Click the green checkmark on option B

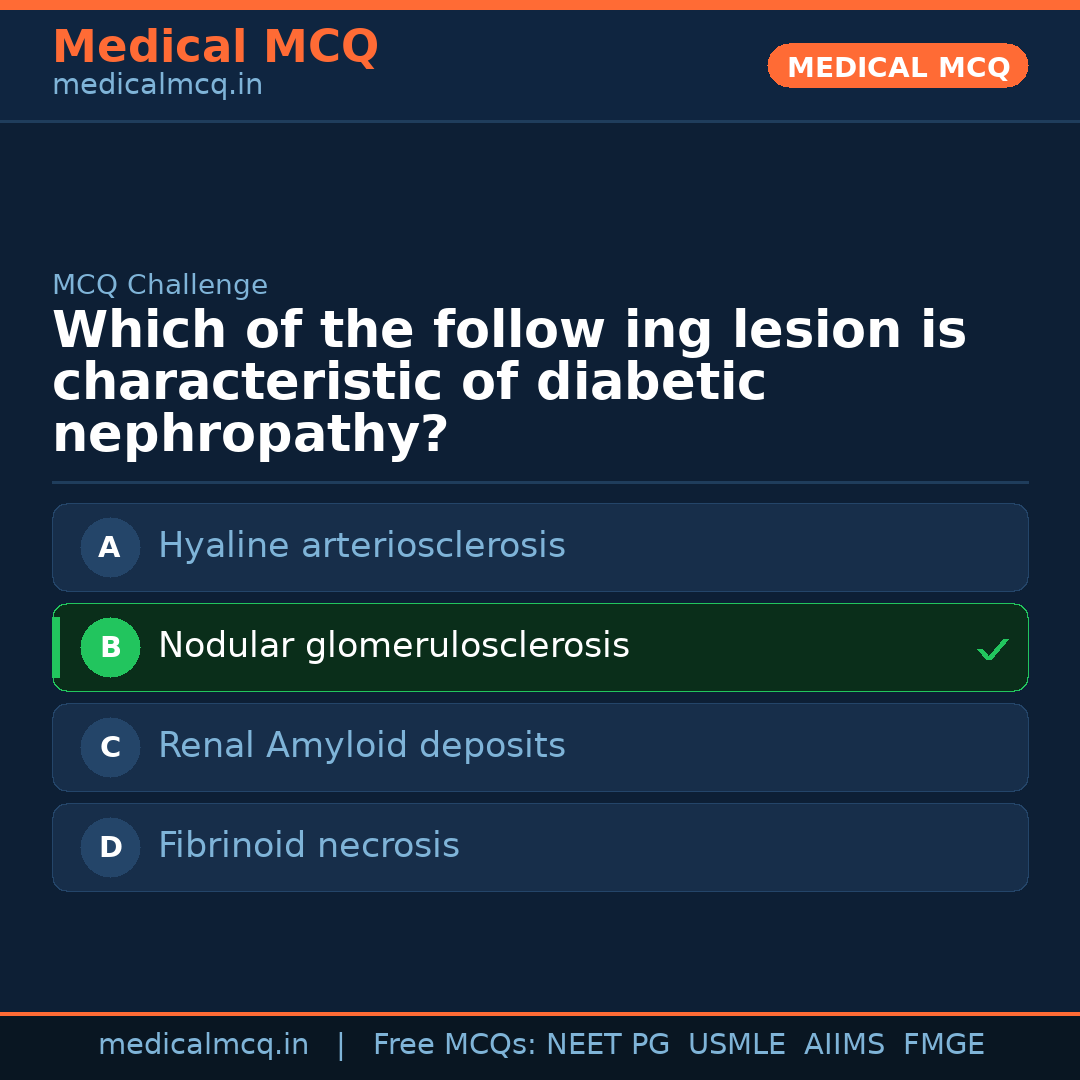(992, 650)
